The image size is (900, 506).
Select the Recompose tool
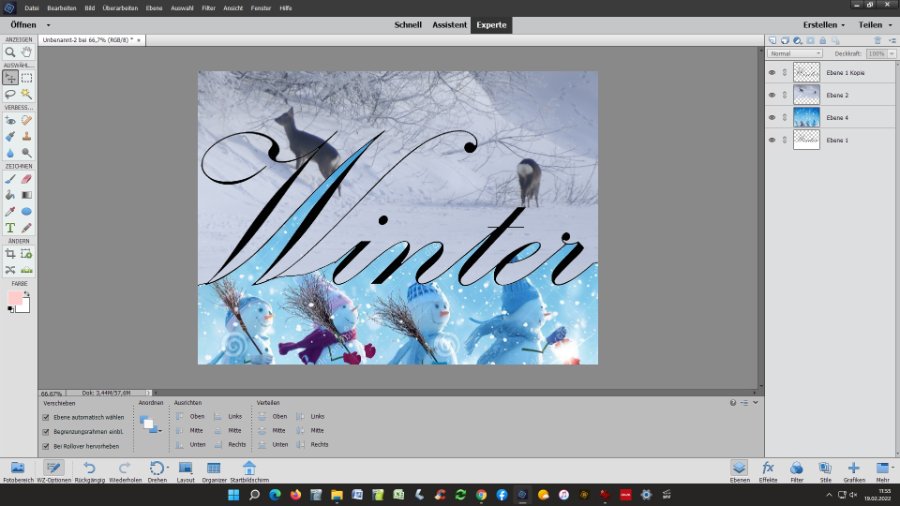click(26, 254)
